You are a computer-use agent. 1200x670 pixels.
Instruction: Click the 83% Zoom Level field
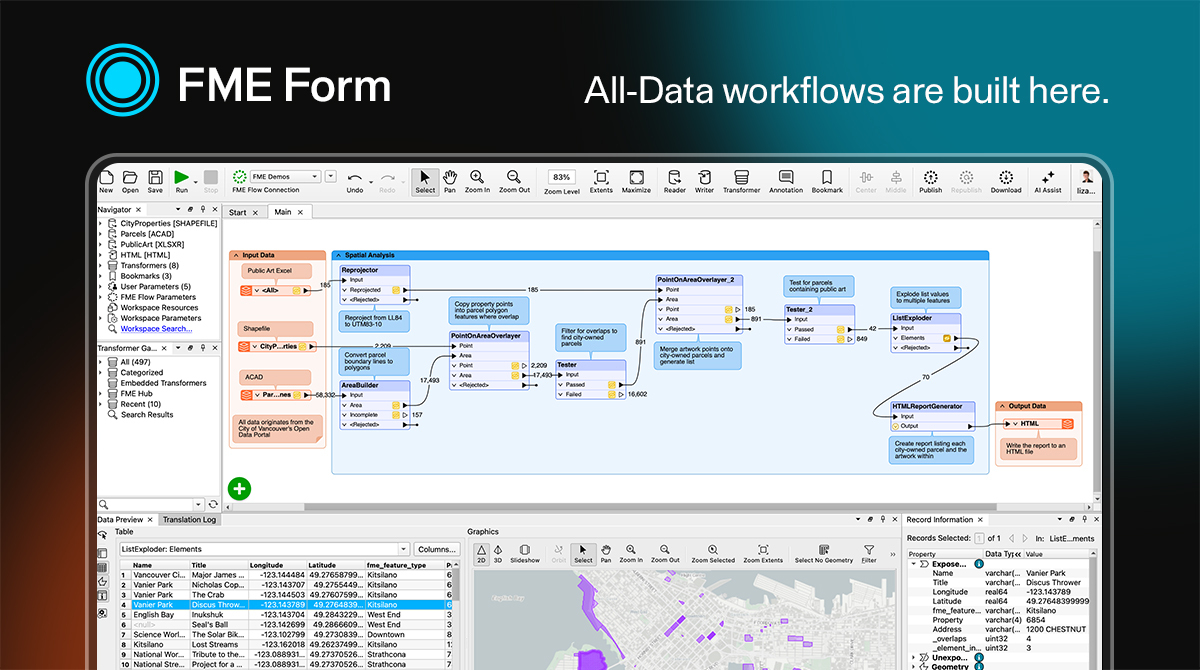pyautogui.click(x=561, y=176)
